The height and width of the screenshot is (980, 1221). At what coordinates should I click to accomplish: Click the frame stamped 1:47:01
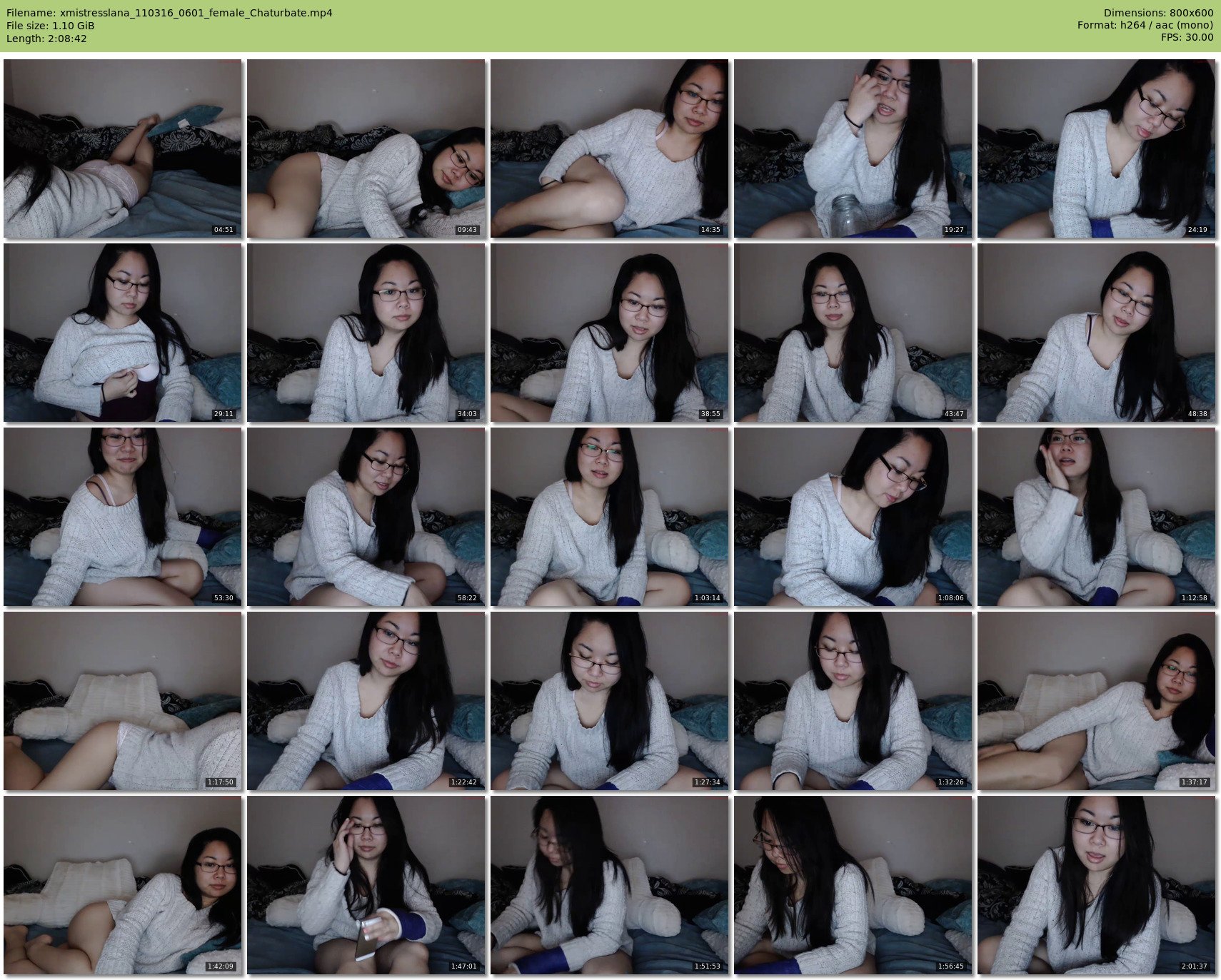(366, 885)
